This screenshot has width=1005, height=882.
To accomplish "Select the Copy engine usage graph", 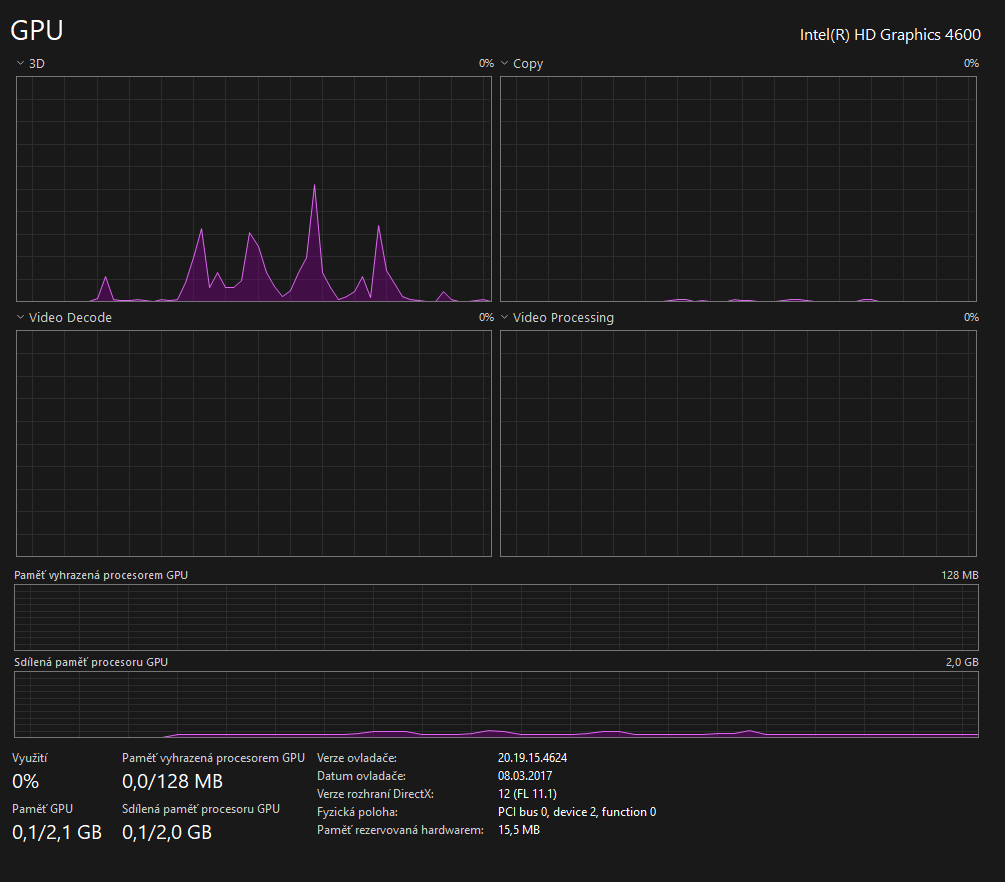I will click(738, 189).
